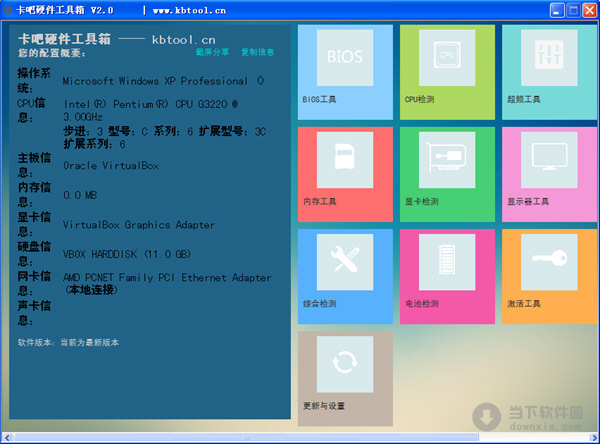The height and width of the screenshot is (444, 600).
Task: Maximize the 卡吧硬件工具箱 window
Action: [x=573, y=10]
